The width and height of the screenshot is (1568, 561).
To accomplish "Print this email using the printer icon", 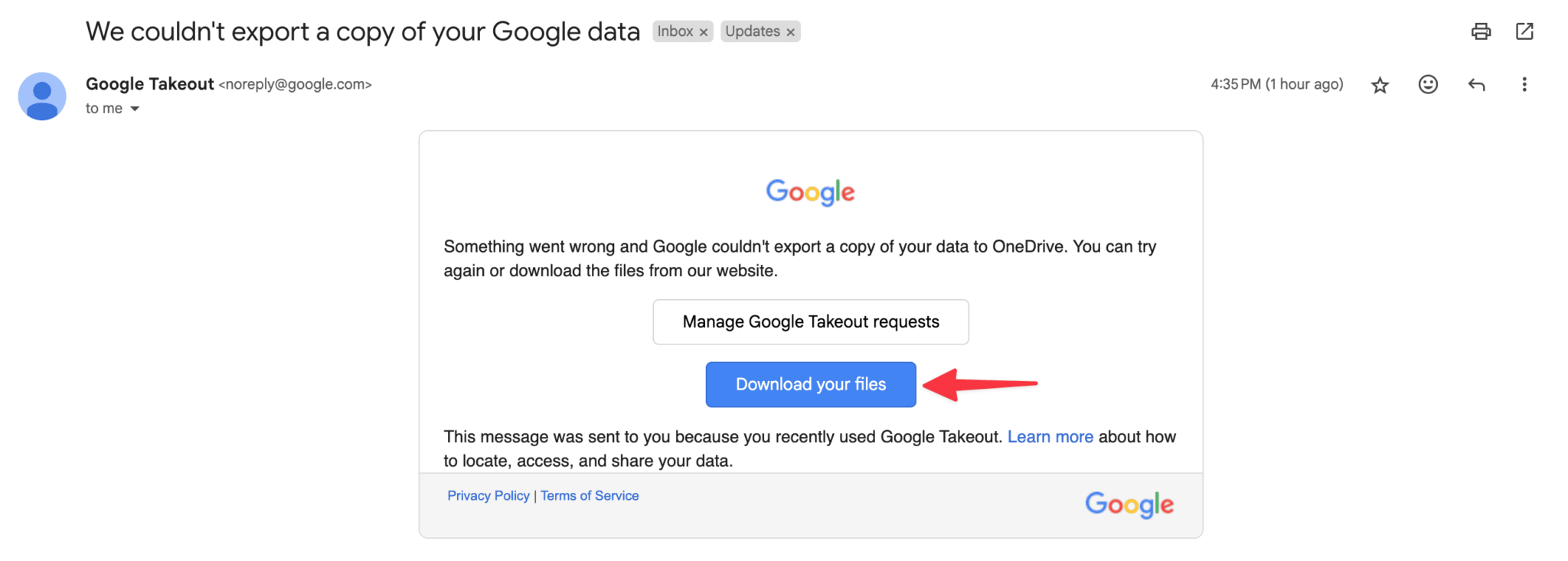I will point(1481,31).
